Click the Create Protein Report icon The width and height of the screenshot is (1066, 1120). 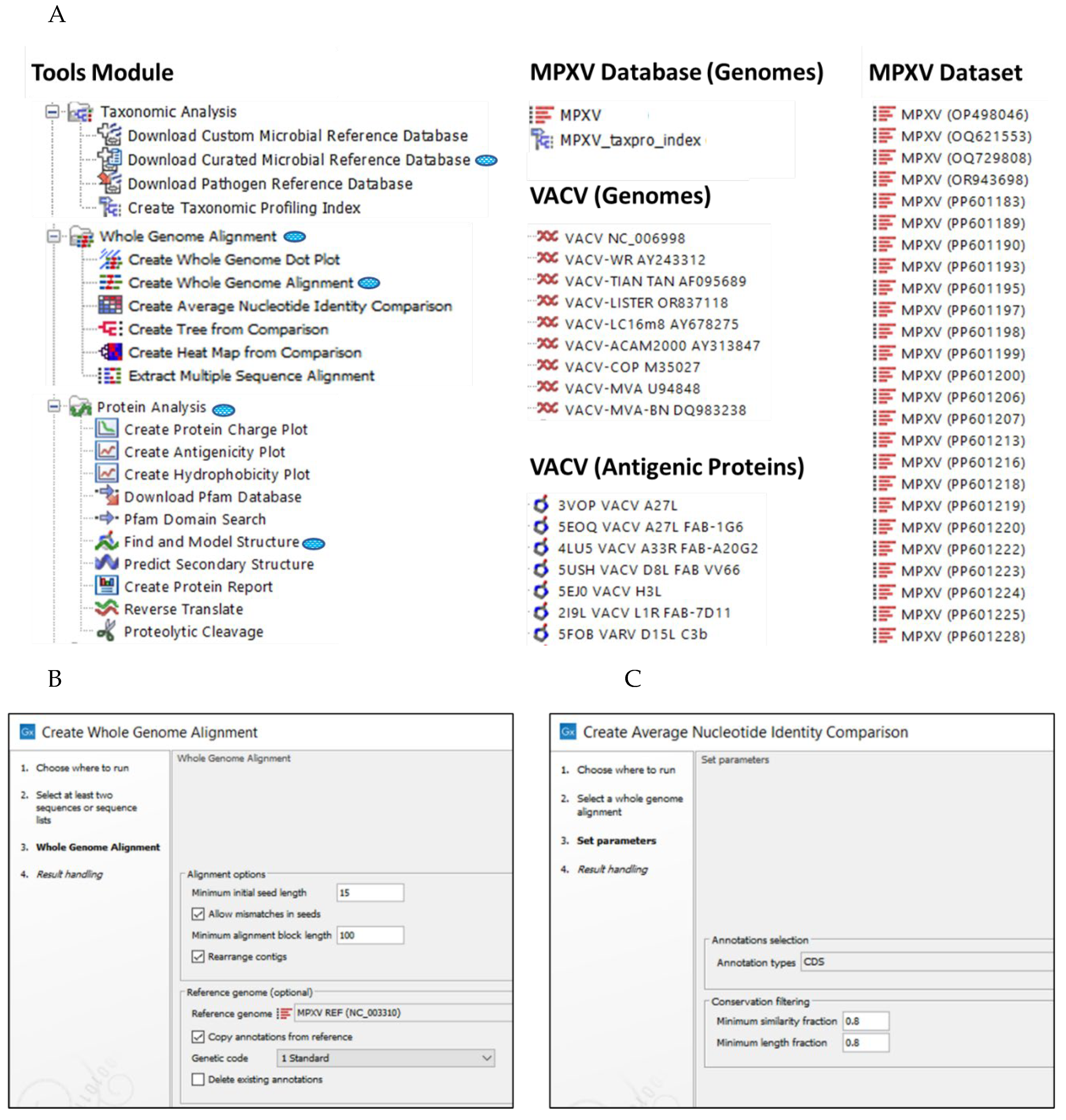(106, 586)
